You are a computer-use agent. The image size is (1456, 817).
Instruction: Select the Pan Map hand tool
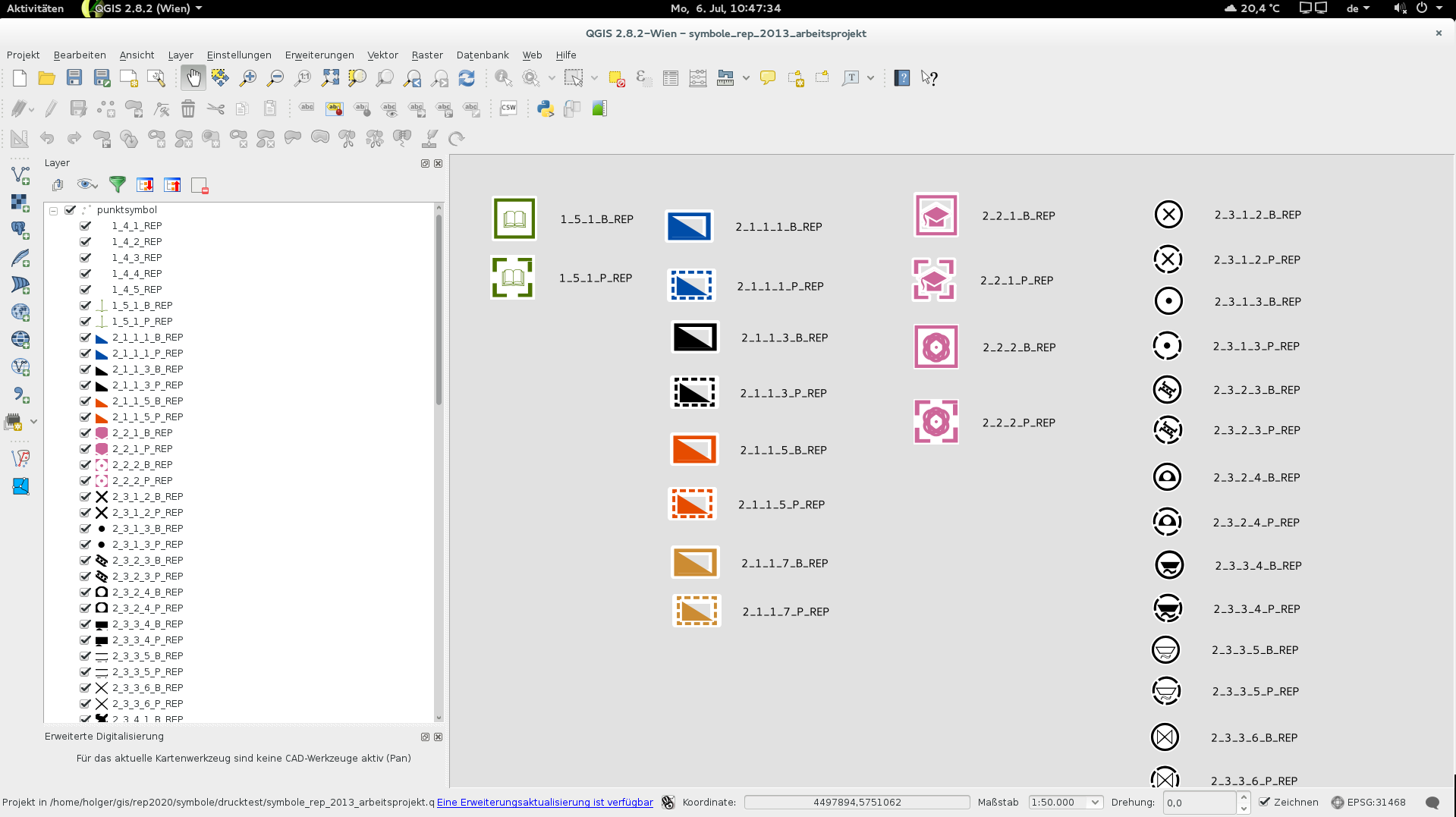click(193, 78)
